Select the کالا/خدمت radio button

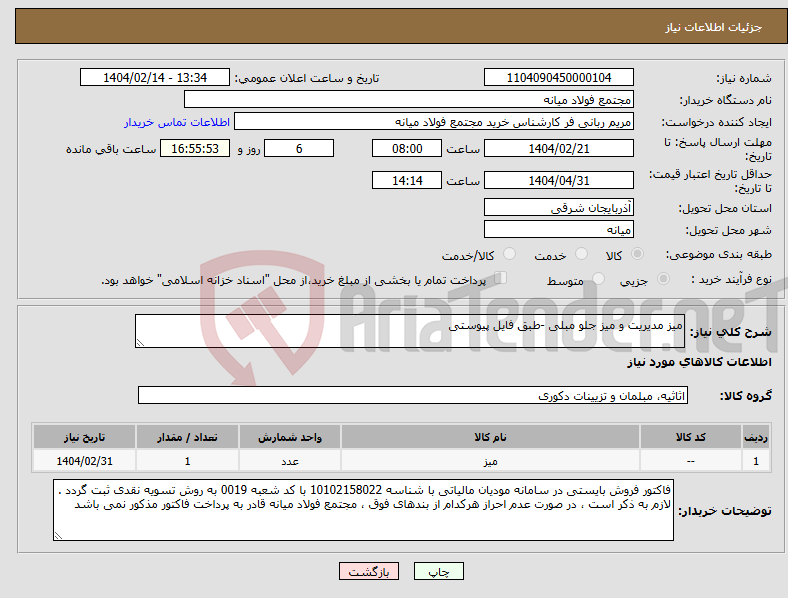click(x=510, y=254)
